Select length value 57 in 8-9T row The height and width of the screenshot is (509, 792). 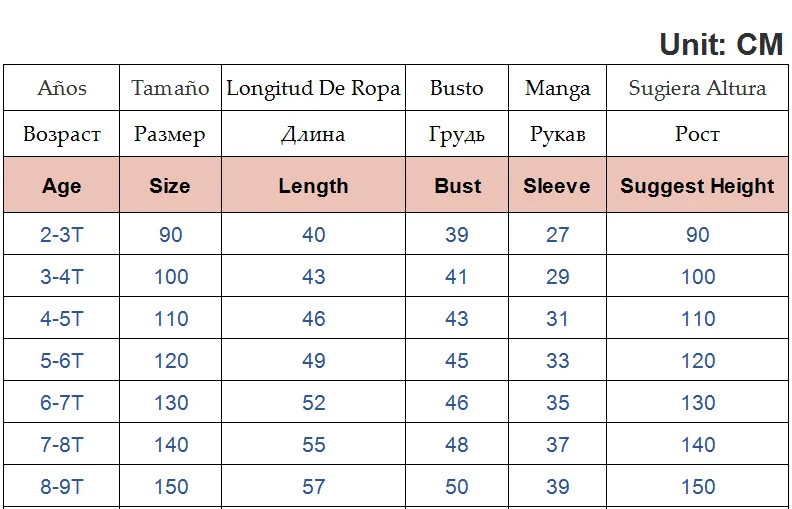(x=314, y=487)
